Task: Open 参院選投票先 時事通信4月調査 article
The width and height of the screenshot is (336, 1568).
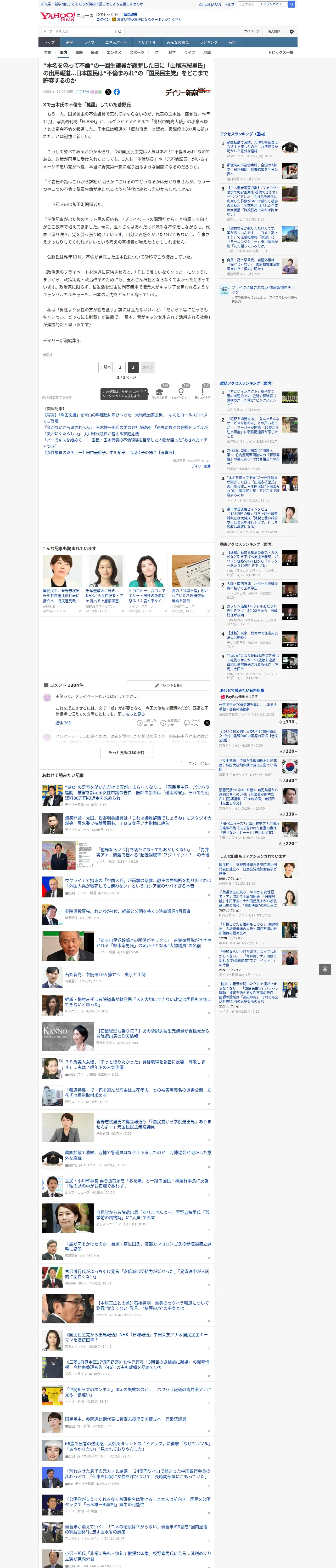Action: click(127, 911)
